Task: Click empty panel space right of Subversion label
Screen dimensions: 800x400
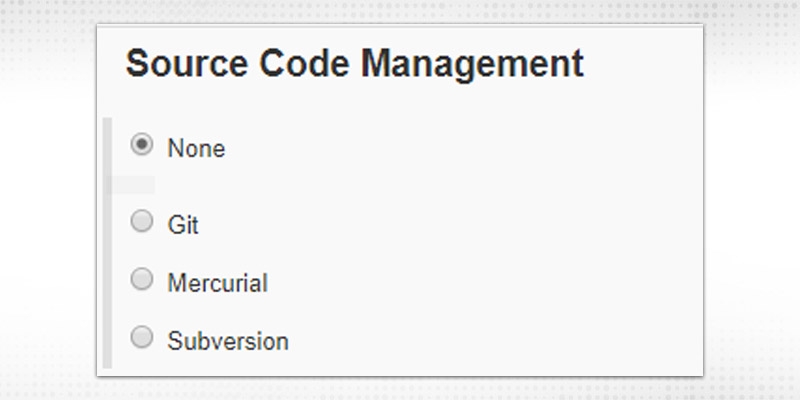Action: coord(480,341)
